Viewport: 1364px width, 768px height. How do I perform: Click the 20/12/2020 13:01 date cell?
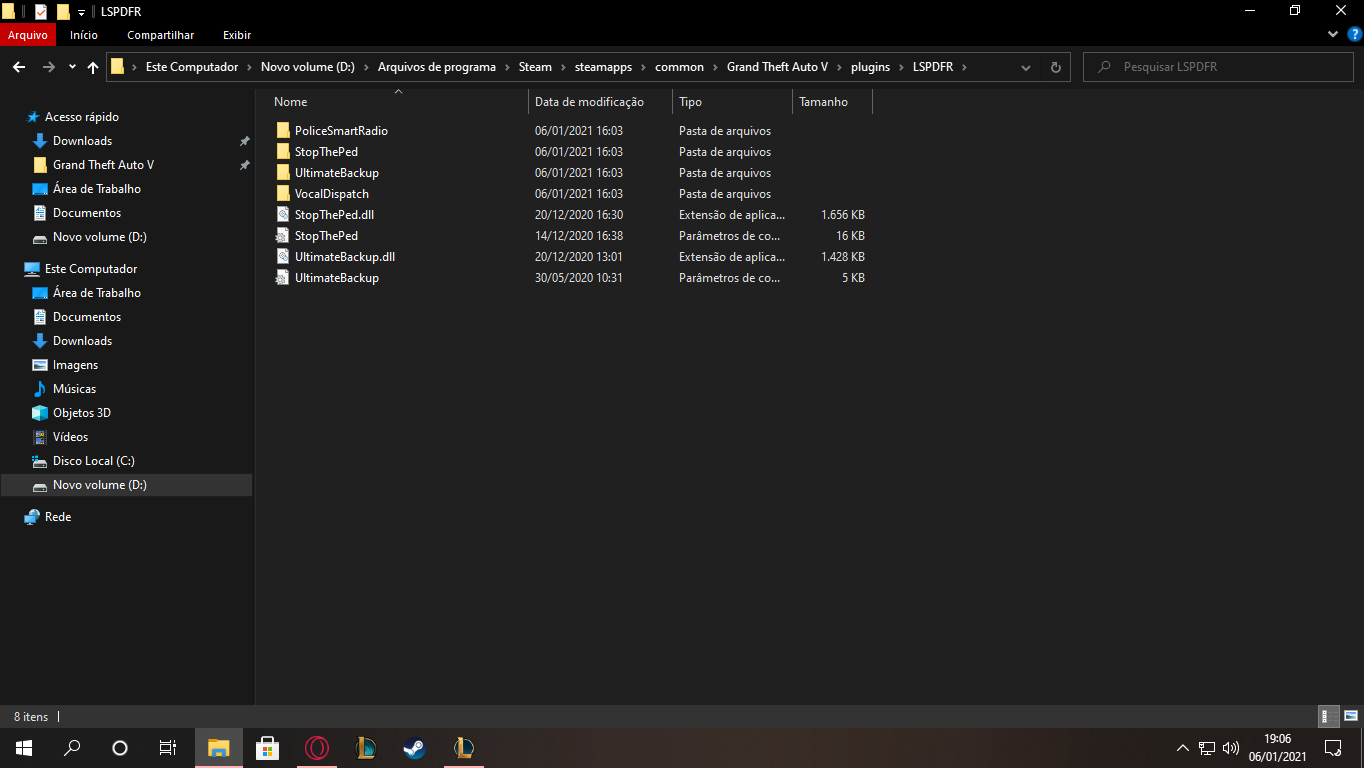click(x=579, y=257)
